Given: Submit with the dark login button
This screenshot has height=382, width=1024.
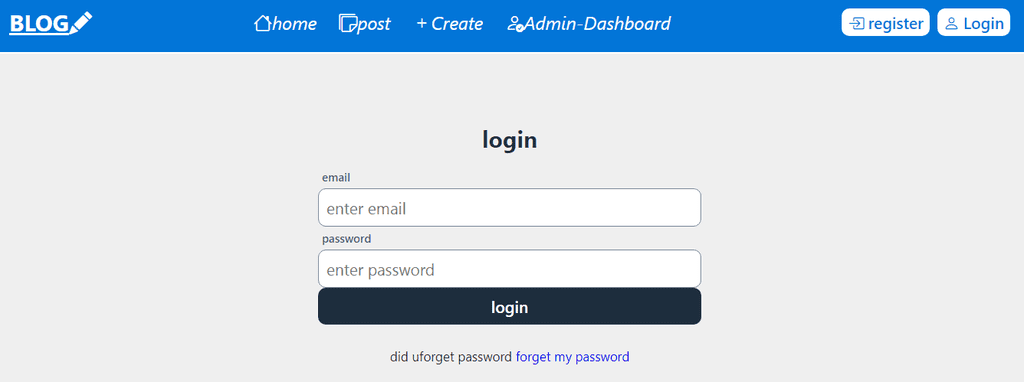Looking at the screenshot, I should [509, 306].
